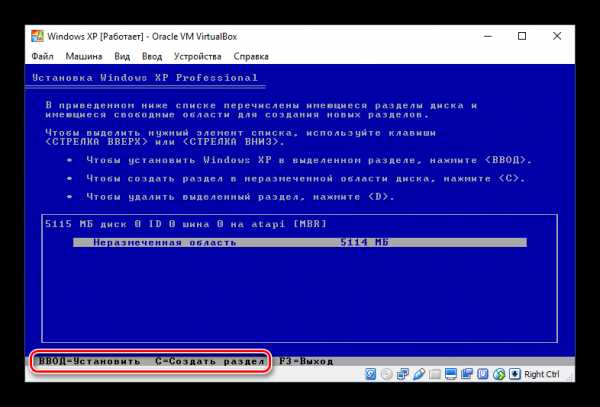The width and height of the screenshot is (600, 407).
Task: Open the Машина menu
Action: coord(83,56)
